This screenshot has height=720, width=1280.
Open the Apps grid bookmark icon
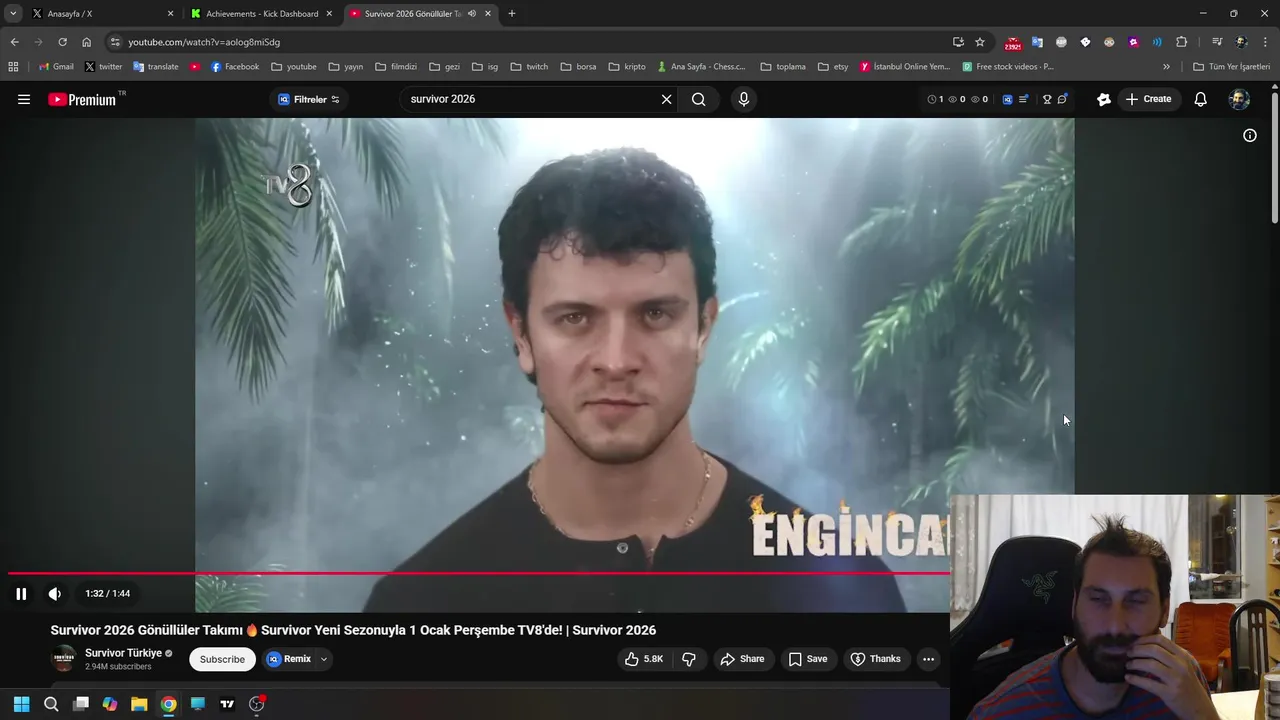pos(13,67)
